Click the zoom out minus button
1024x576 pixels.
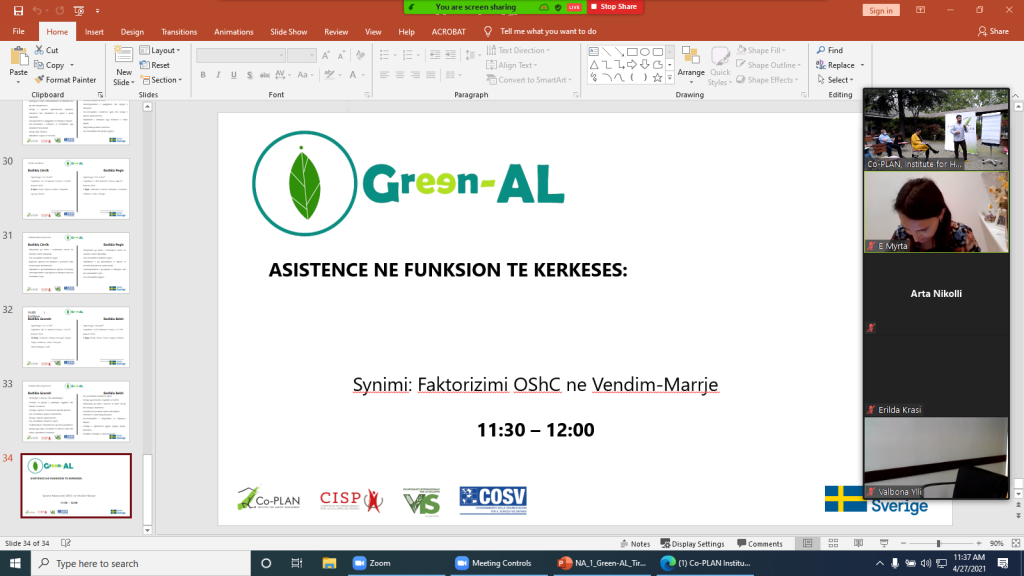(903, 543)
